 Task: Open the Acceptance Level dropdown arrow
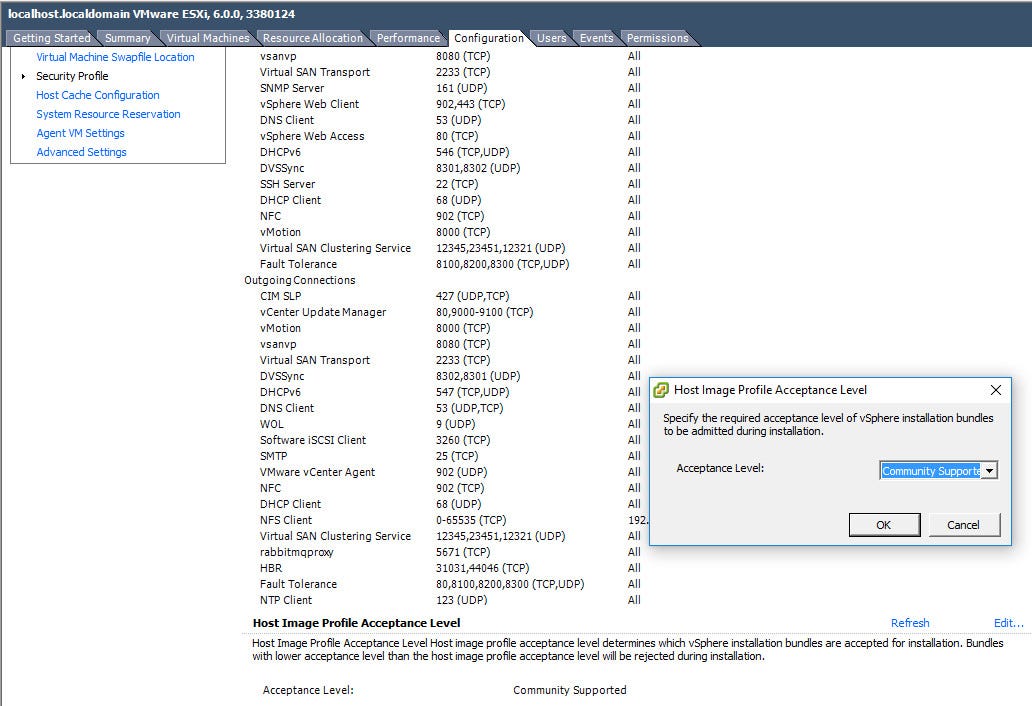(x=989, y=470)
